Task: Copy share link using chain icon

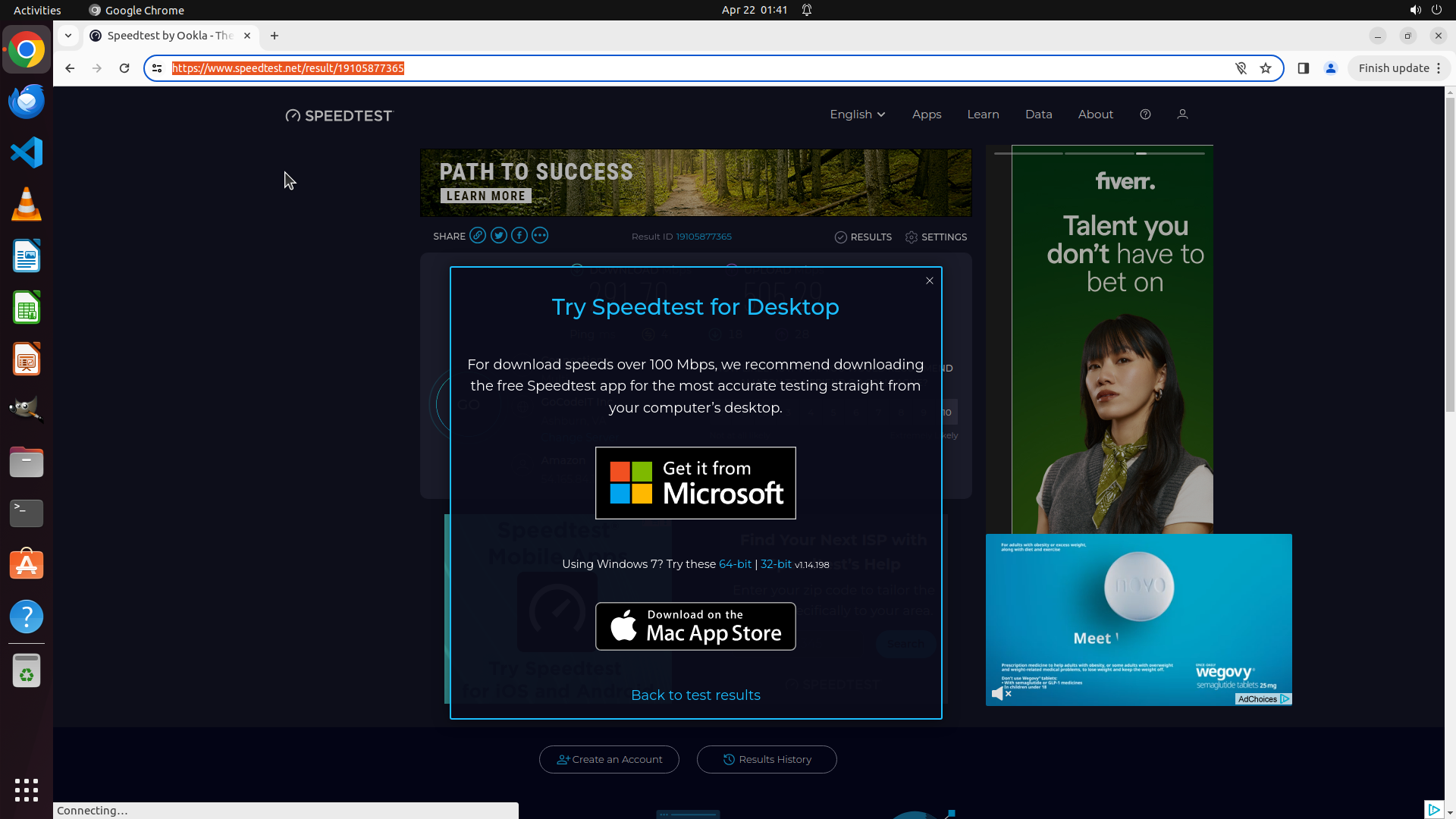Action: click(x=478, y=236)
